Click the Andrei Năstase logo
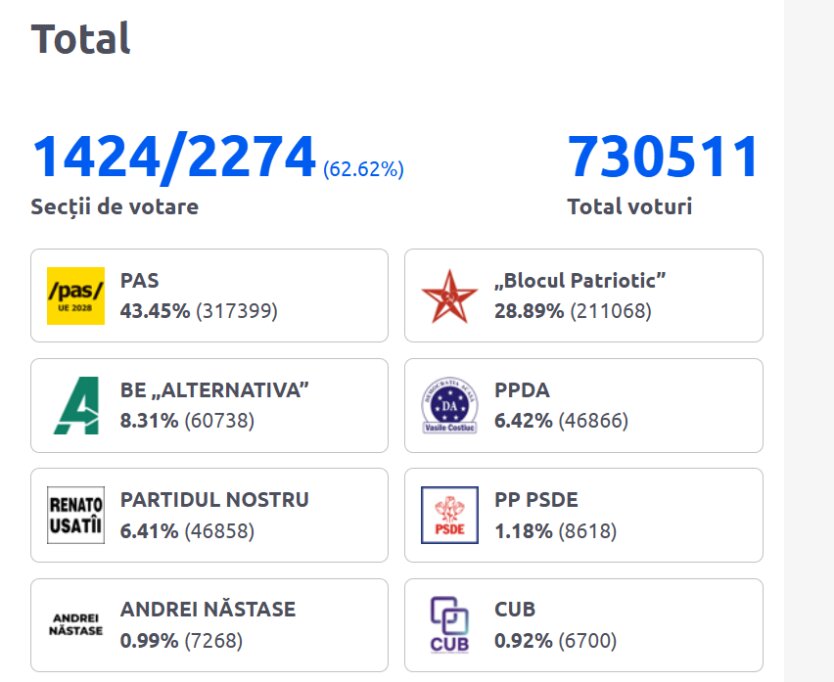Screen dimensions: 834x682 pyautogui.click(x=76, y=625)
